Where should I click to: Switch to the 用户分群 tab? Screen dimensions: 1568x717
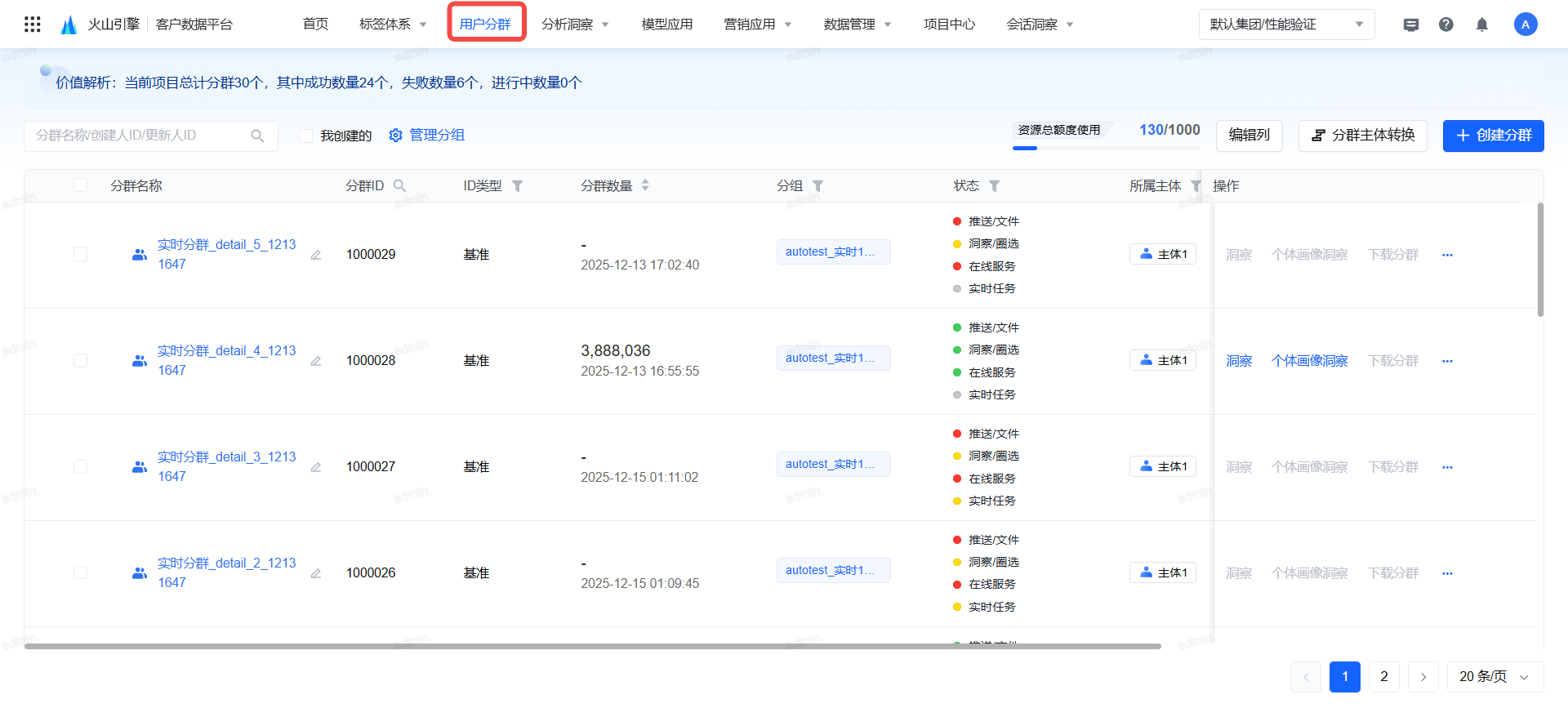tap(485, 24)
